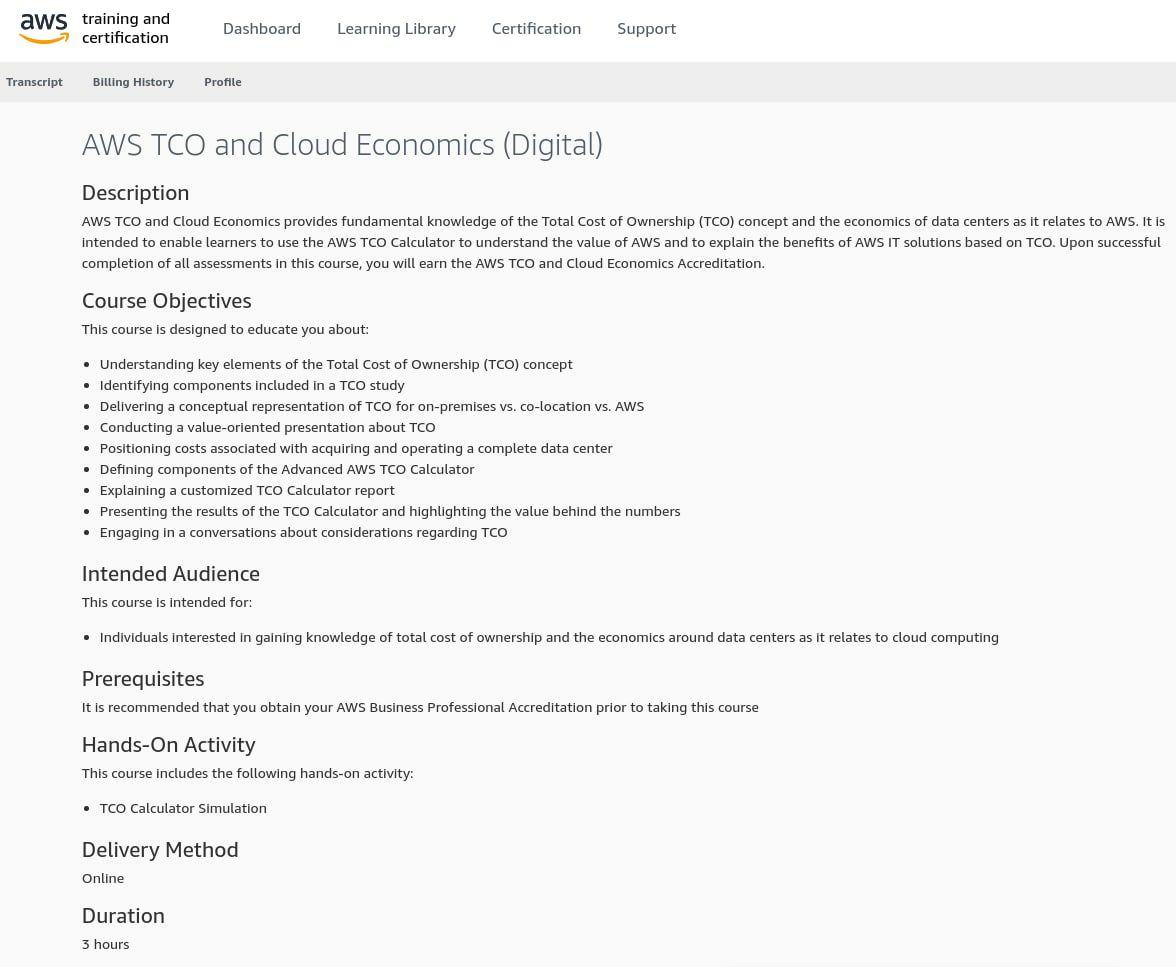Open the Dashboard menu item
The image size is (1176, 967).
pyautogui.click(x=262, y=29)
